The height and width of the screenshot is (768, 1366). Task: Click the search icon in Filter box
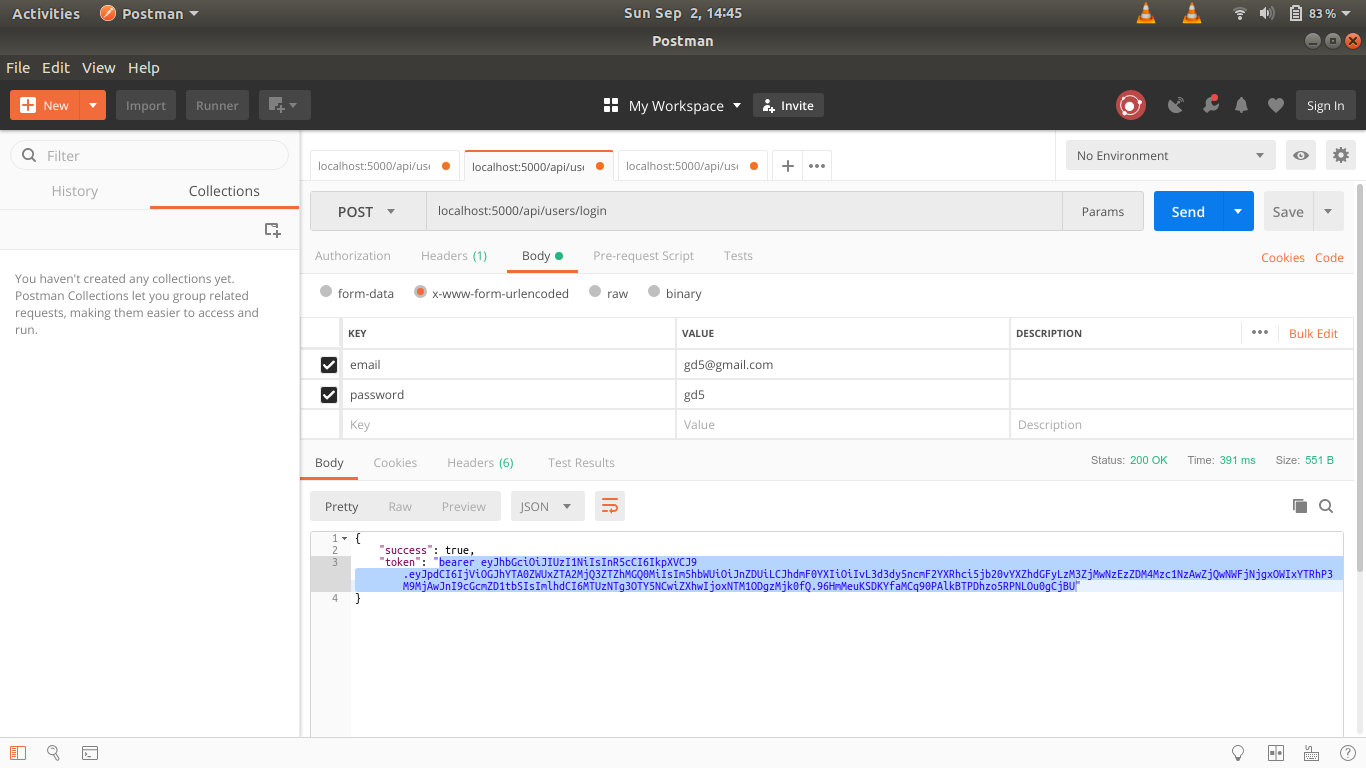click(29, 156)
